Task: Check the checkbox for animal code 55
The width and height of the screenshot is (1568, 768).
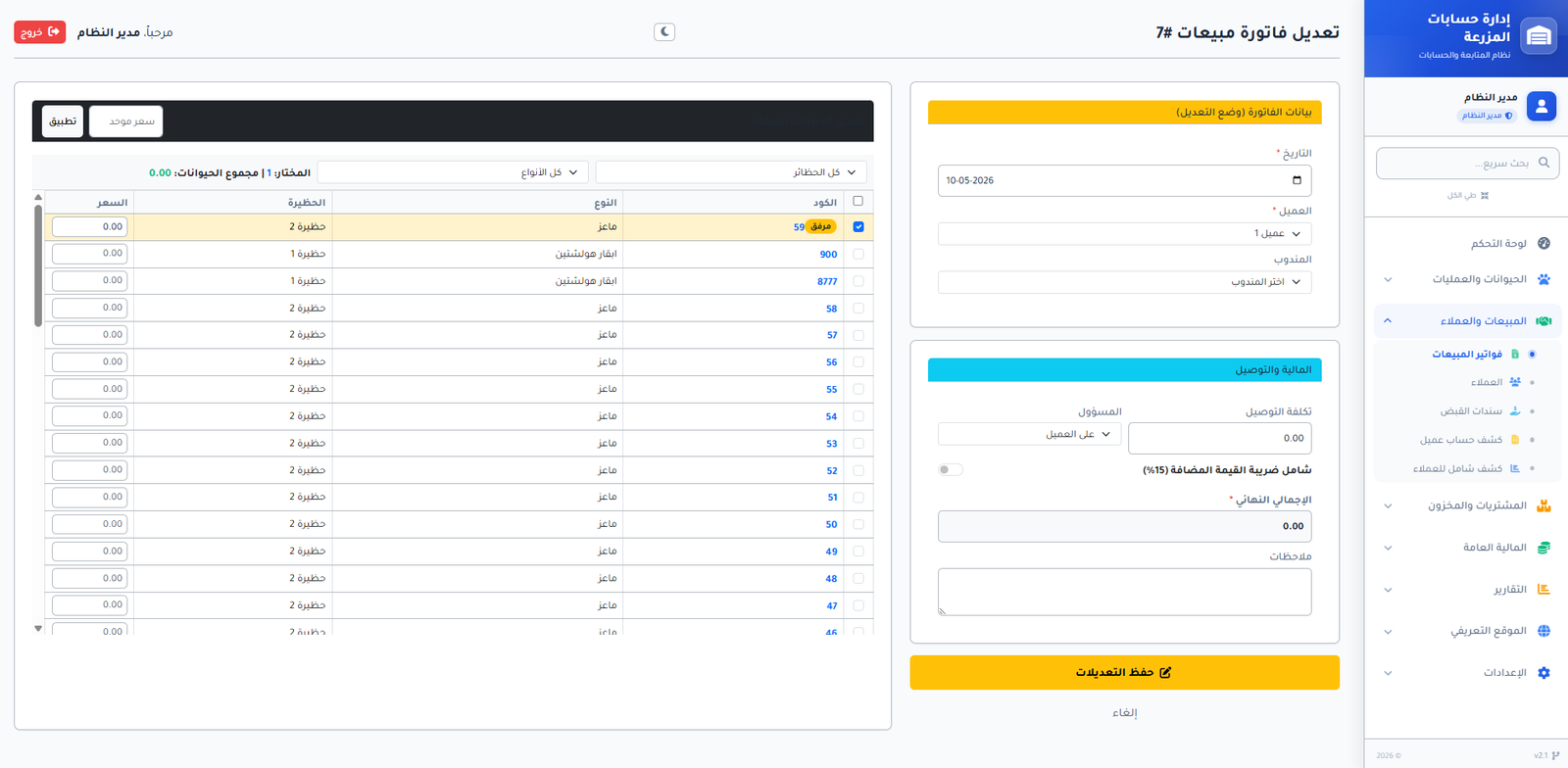Action: 858,389
